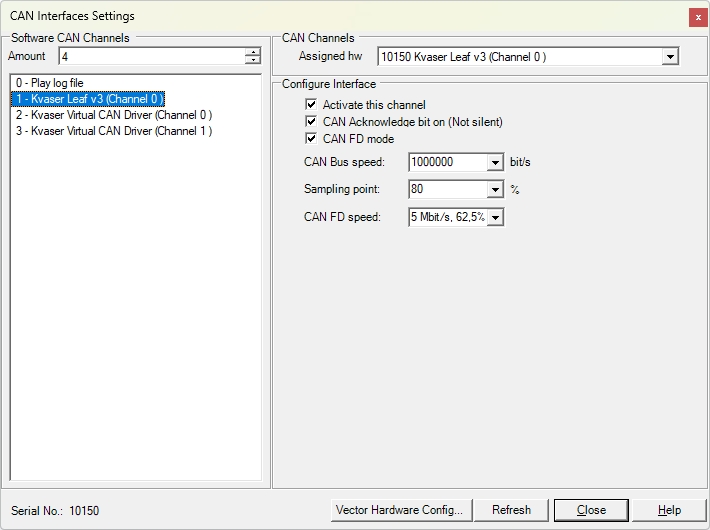Choose 2 - Kvaser Virtual CAN Driver (Channel 0)
This screenshot has width=710, height=530.
[x=114, y=115]
